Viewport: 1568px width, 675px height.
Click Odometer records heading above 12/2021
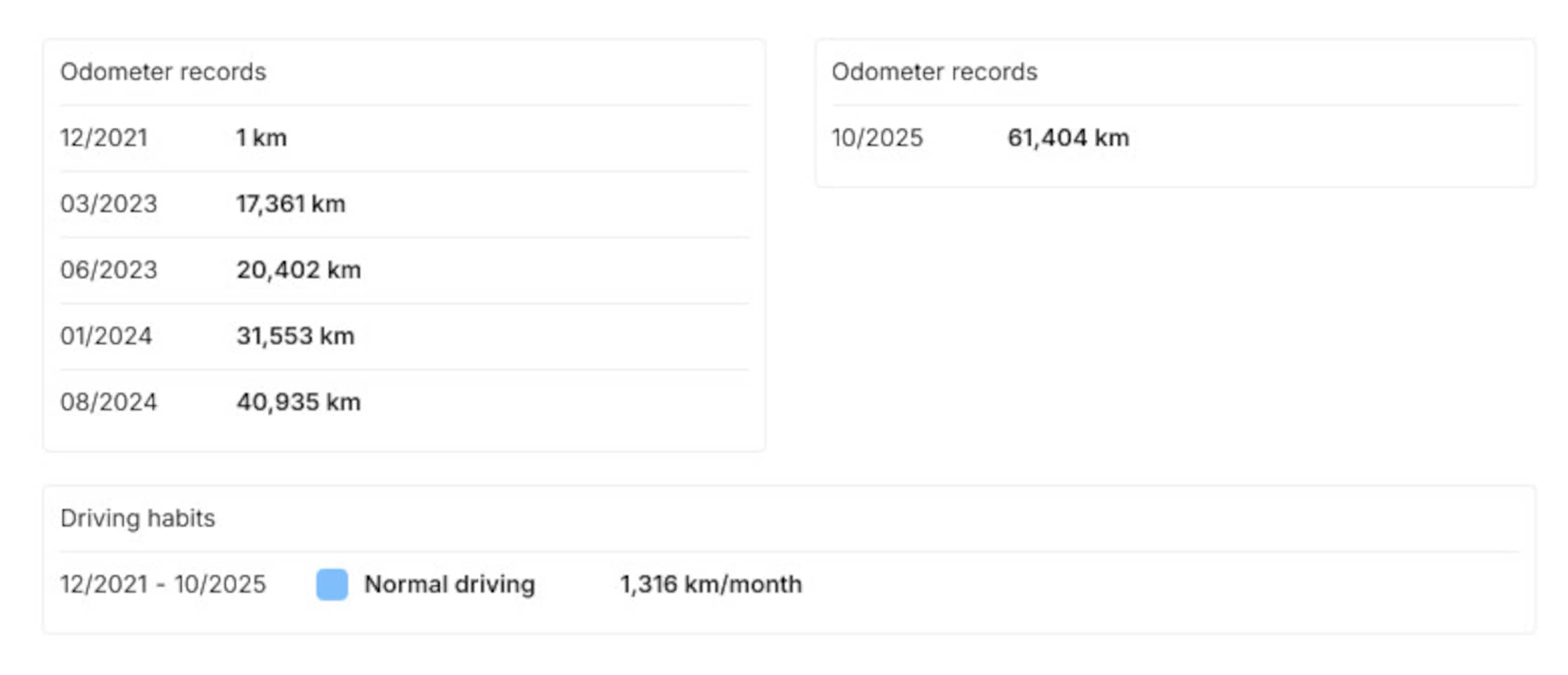click(163, 72)
